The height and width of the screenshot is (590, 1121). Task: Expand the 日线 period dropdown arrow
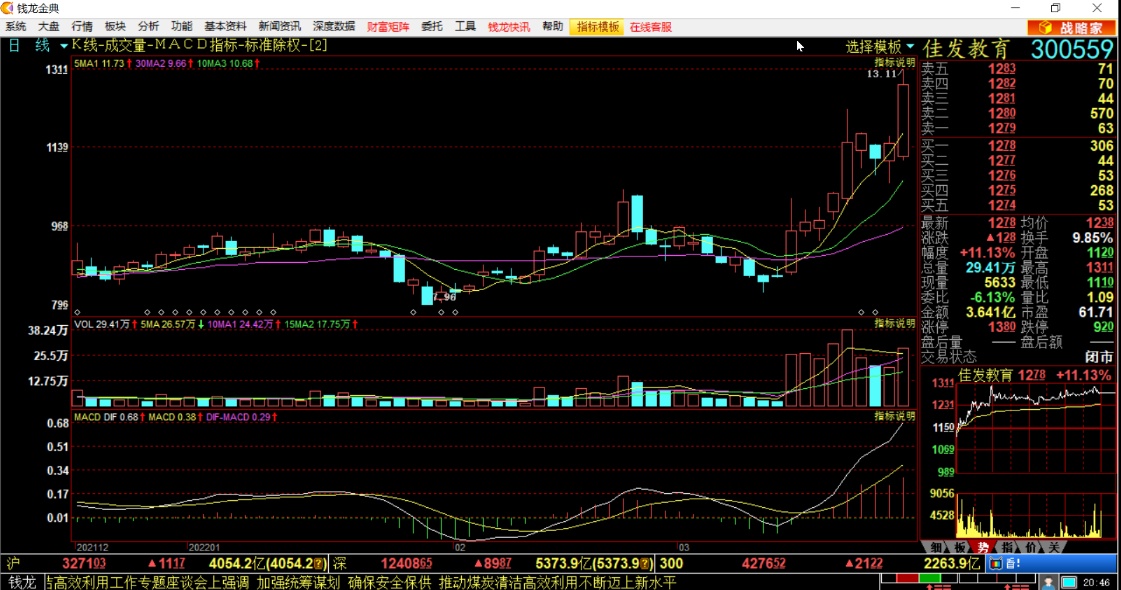pyautogui.click(x=64, y=46)
